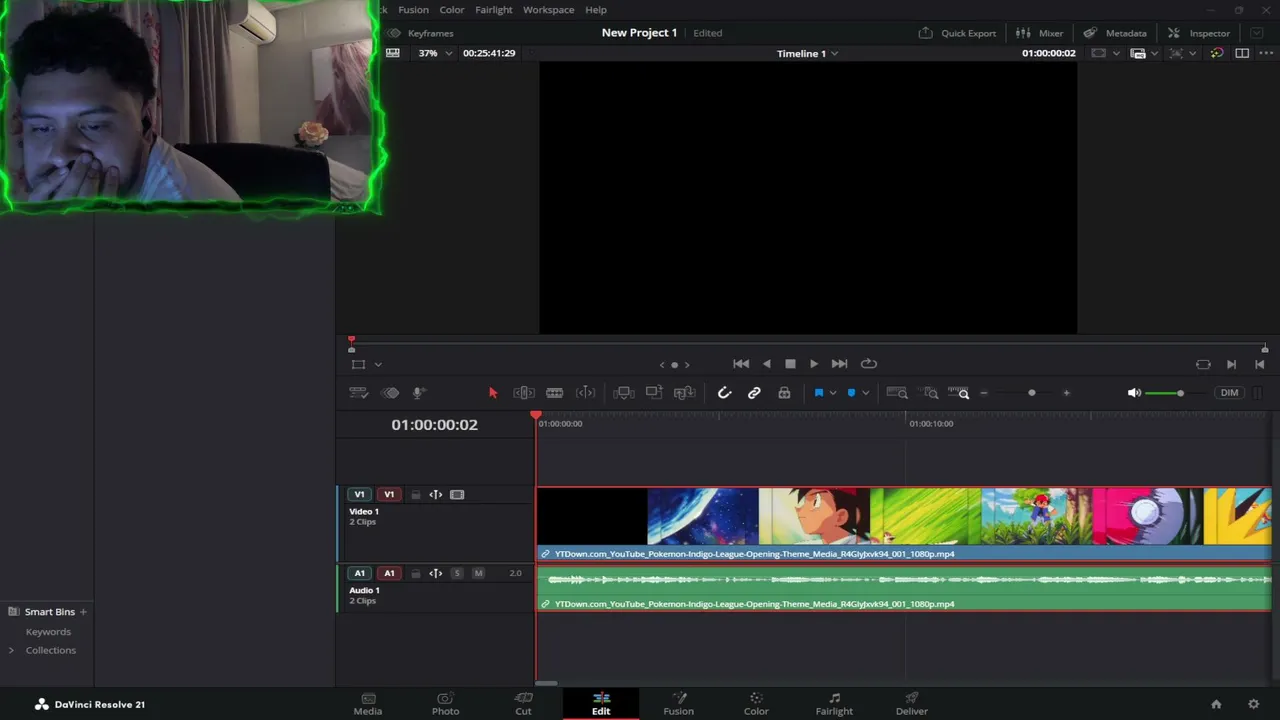Viewport: 1280px width, 720px height.
Task: Click the Overwrite Clip icon
Action: [x=654, y=393]
